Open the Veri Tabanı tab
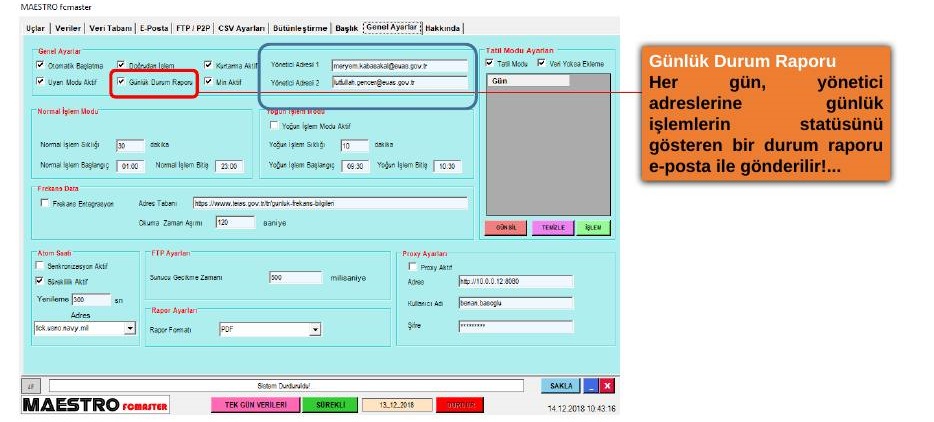Screen dimensions: 934x422 tap(110, 28)
